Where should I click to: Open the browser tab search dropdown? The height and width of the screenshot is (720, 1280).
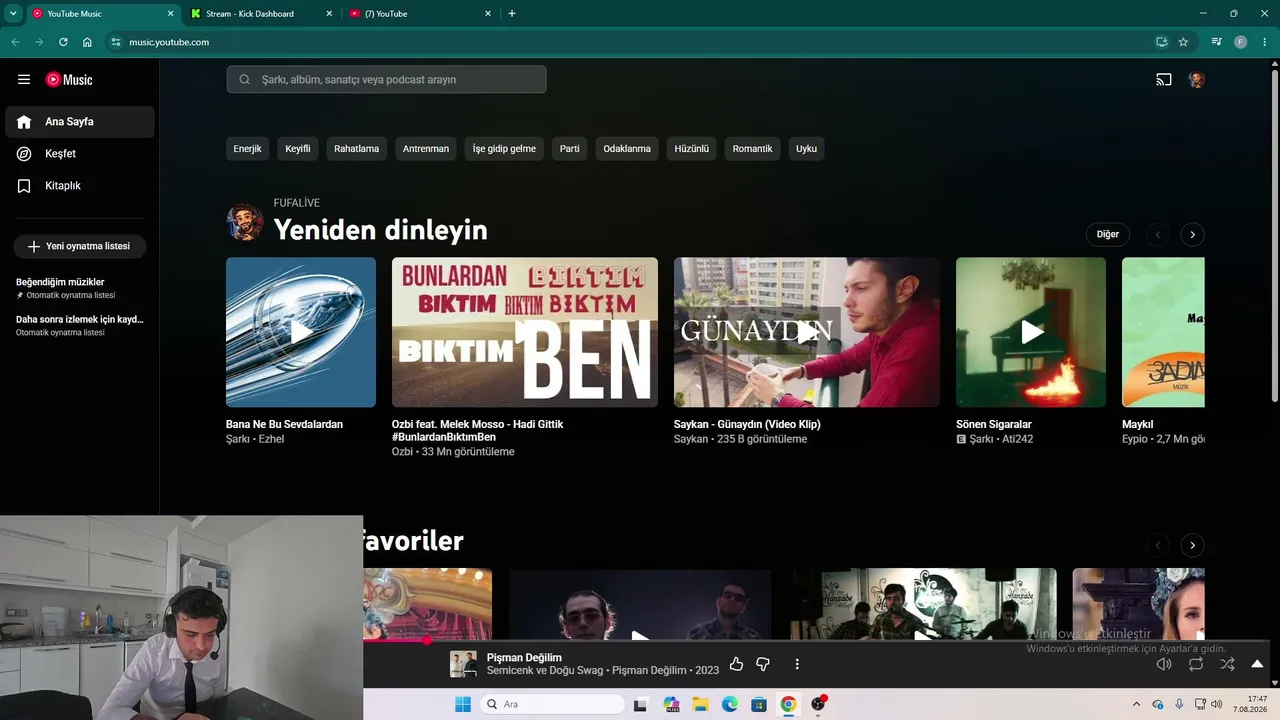(x=13, y=14)
